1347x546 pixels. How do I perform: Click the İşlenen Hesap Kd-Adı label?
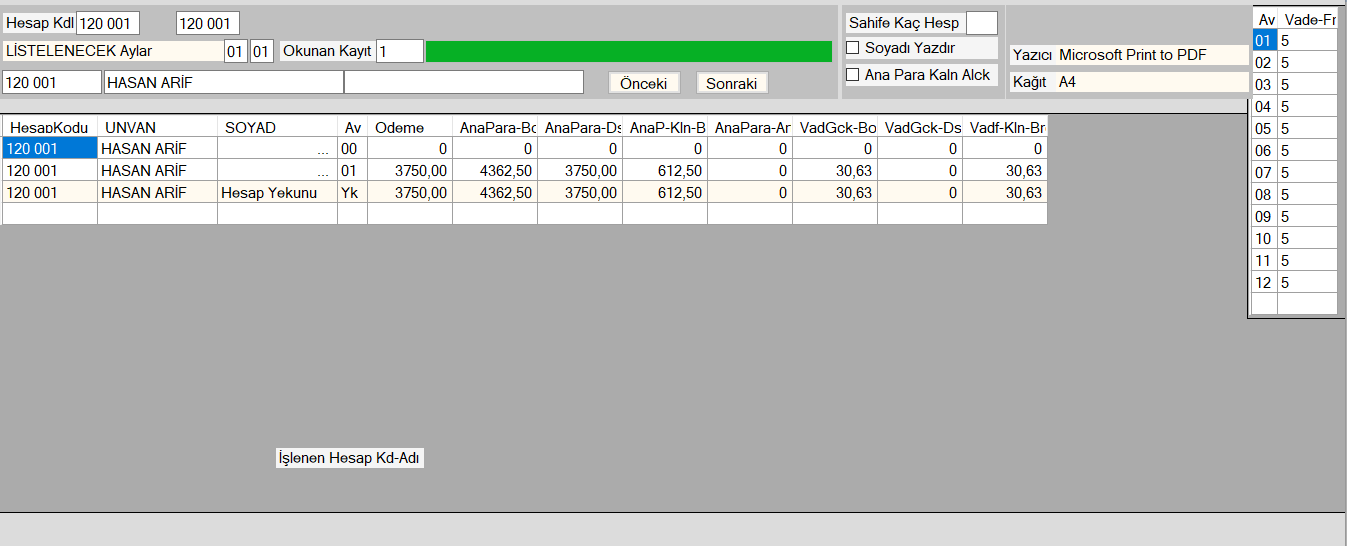coord(350,458)
